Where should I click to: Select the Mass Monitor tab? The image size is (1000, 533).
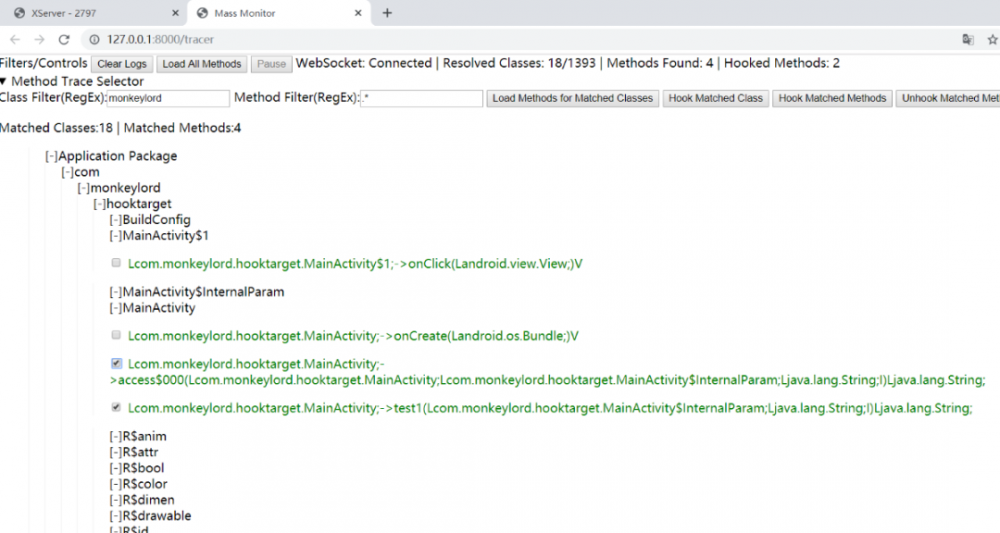[x=279, y=13]
